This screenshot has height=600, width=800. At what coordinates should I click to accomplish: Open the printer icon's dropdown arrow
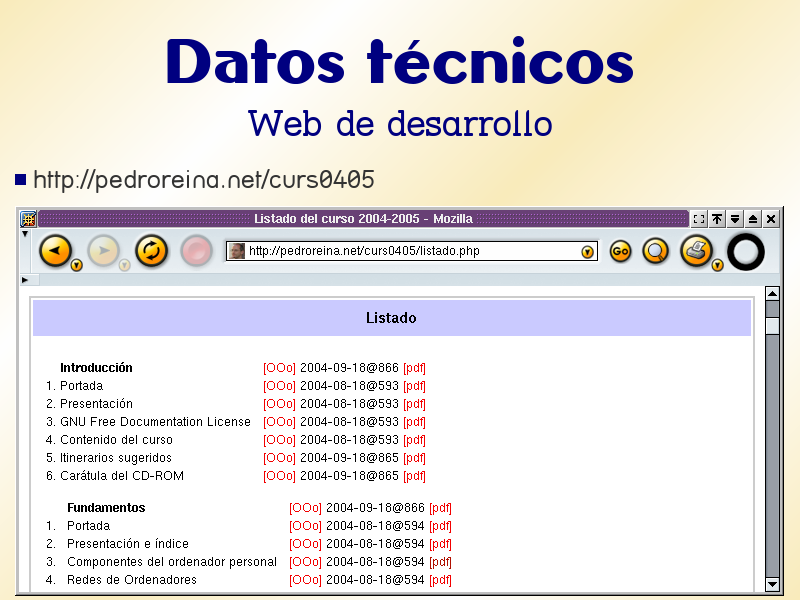717,266
